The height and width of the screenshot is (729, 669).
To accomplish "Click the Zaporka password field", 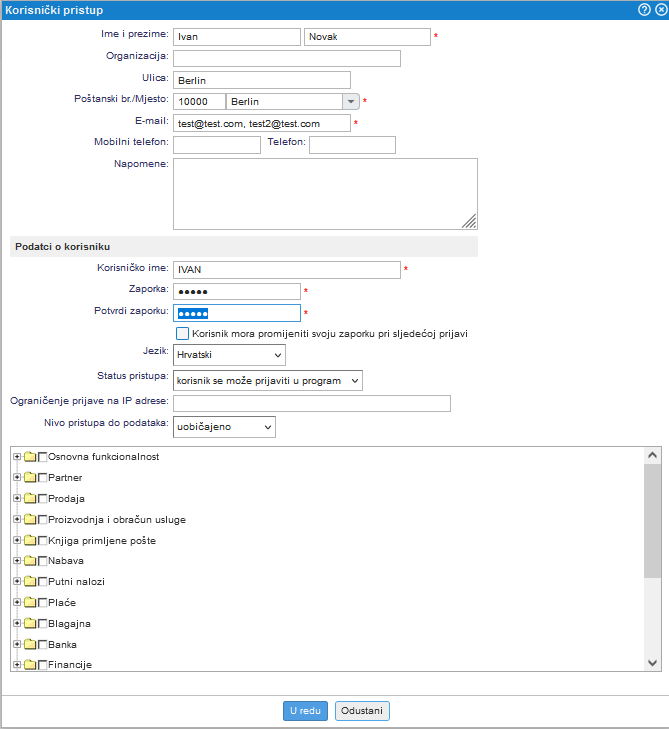I will 237,292.
